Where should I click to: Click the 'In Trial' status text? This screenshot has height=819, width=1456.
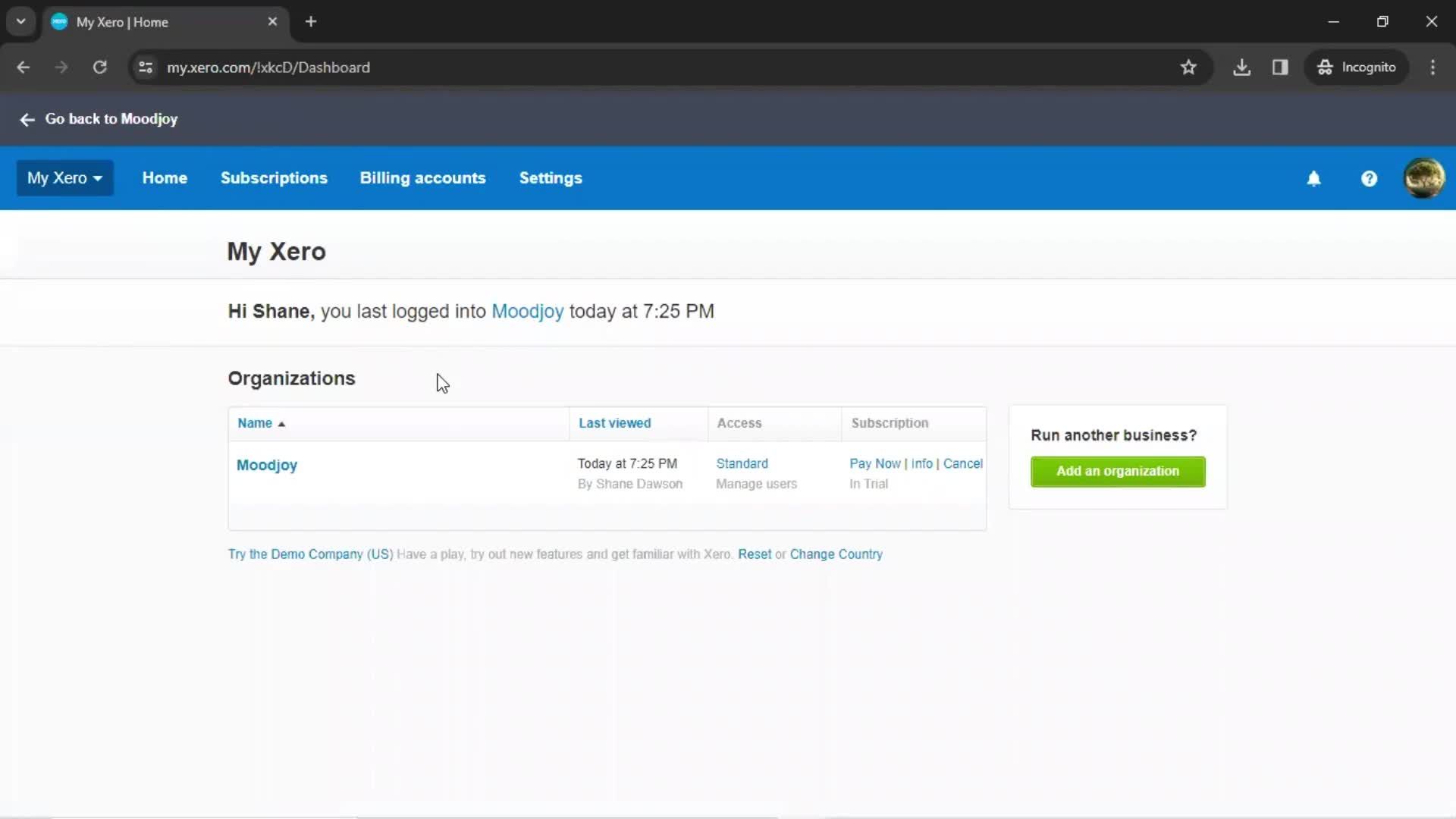tap(868, 484)
